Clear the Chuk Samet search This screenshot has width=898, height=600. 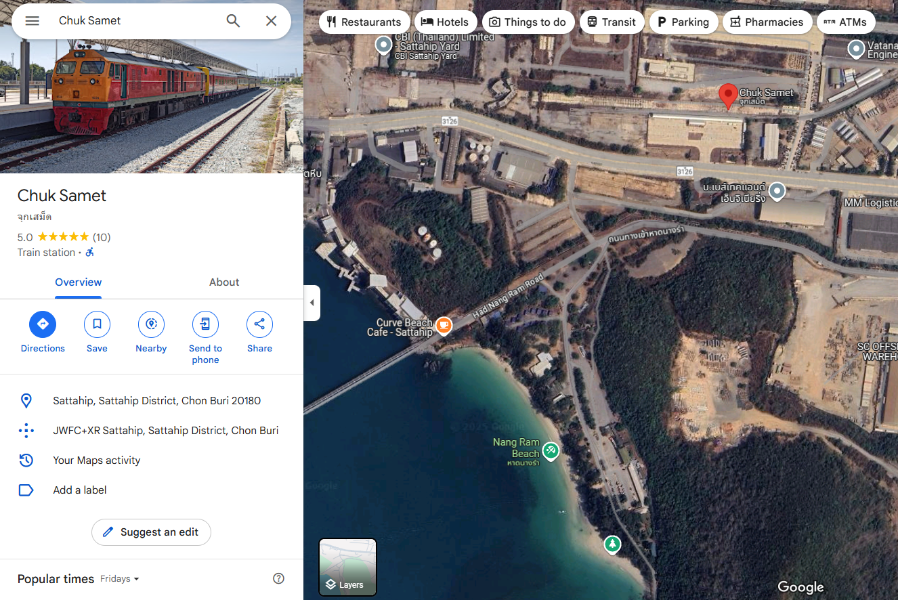271,21
